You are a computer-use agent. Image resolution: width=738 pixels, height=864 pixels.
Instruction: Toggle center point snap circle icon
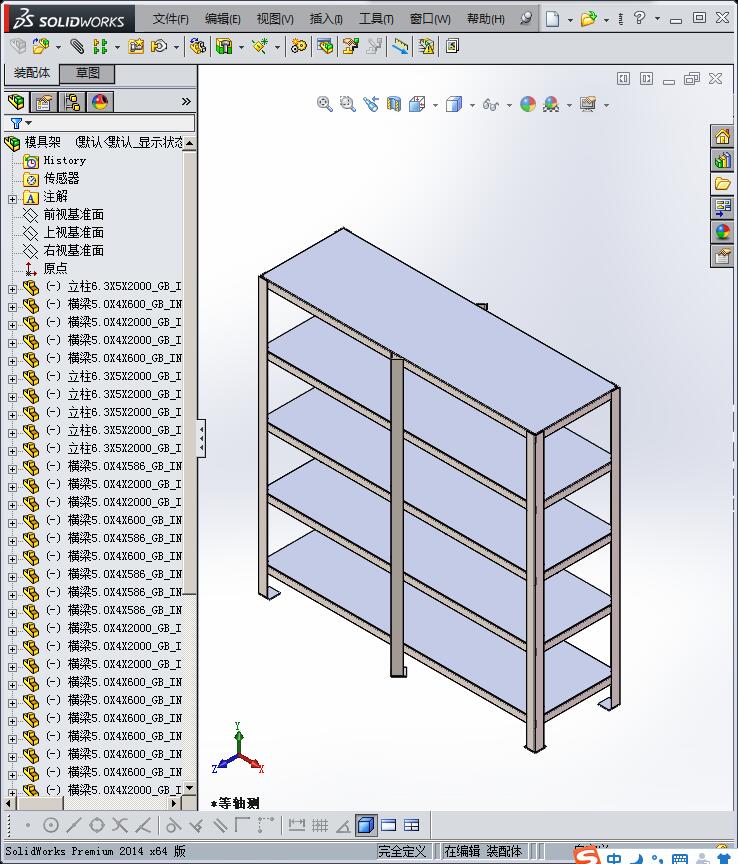(x=51, y=825)
